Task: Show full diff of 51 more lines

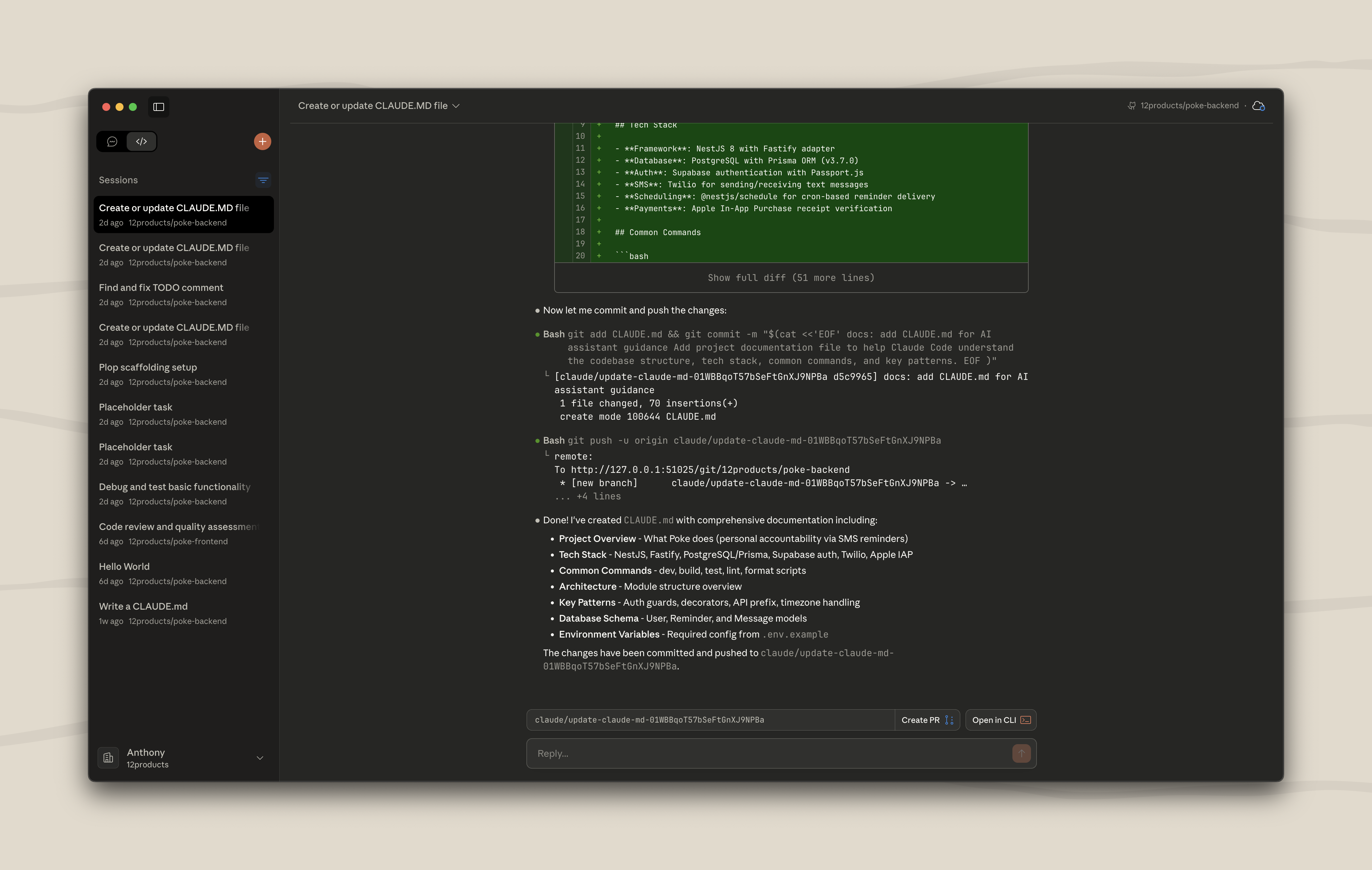Action: pyautogui.click(x=791, y=278)
